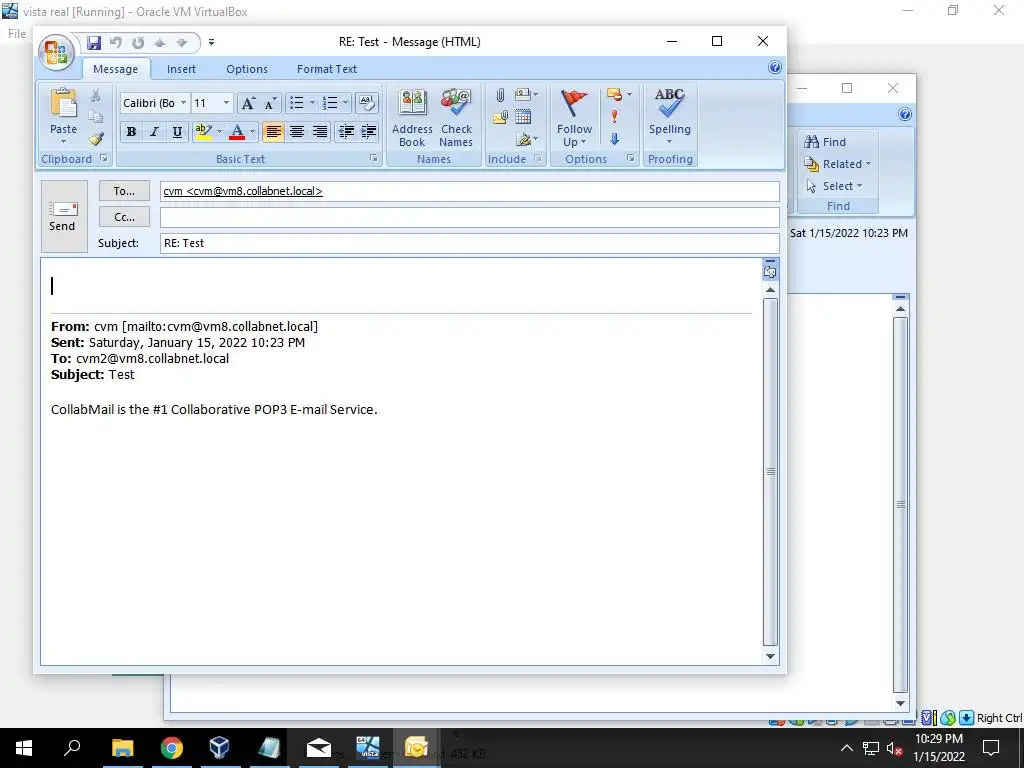Align text left
The height and width of the screenshot is (768, 1024).
[273, 132]
